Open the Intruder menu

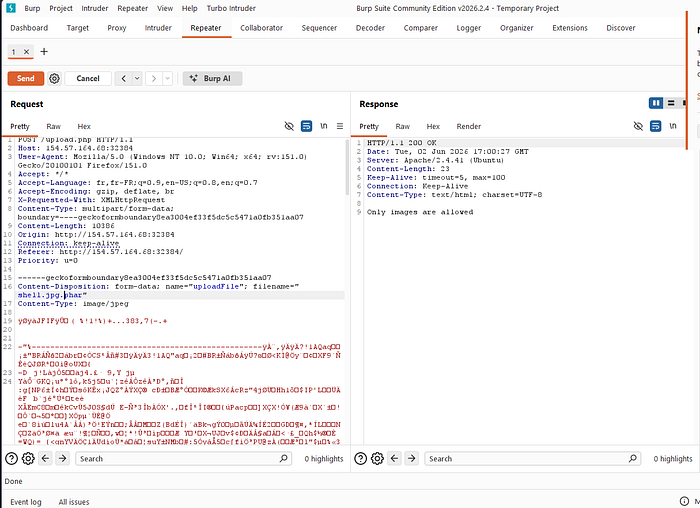click(x=95, y=8)
